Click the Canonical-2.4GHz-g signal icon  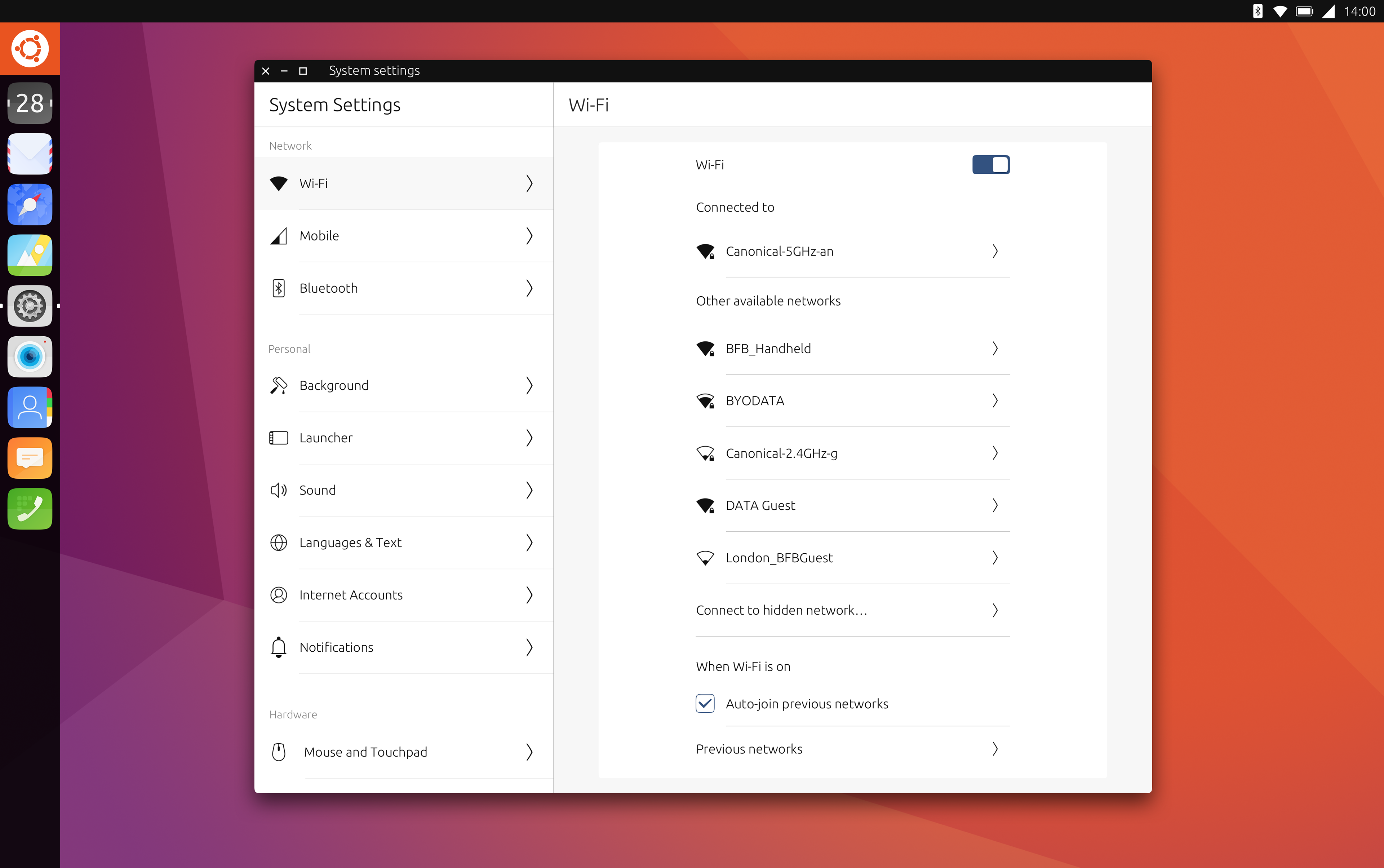705,453
